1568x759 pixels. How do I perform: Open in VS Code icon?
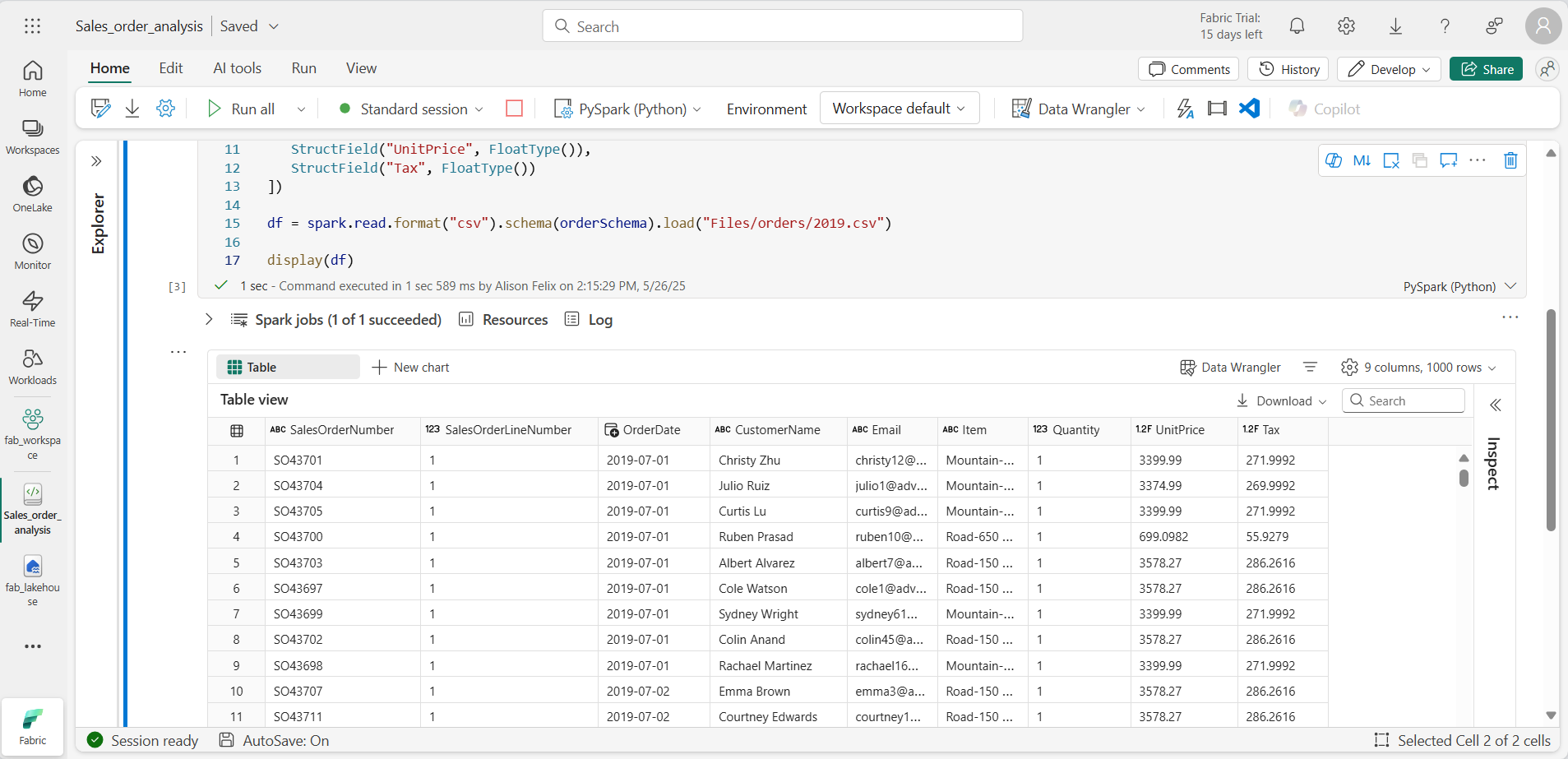pyautogui.click(x=1250, y=108)
